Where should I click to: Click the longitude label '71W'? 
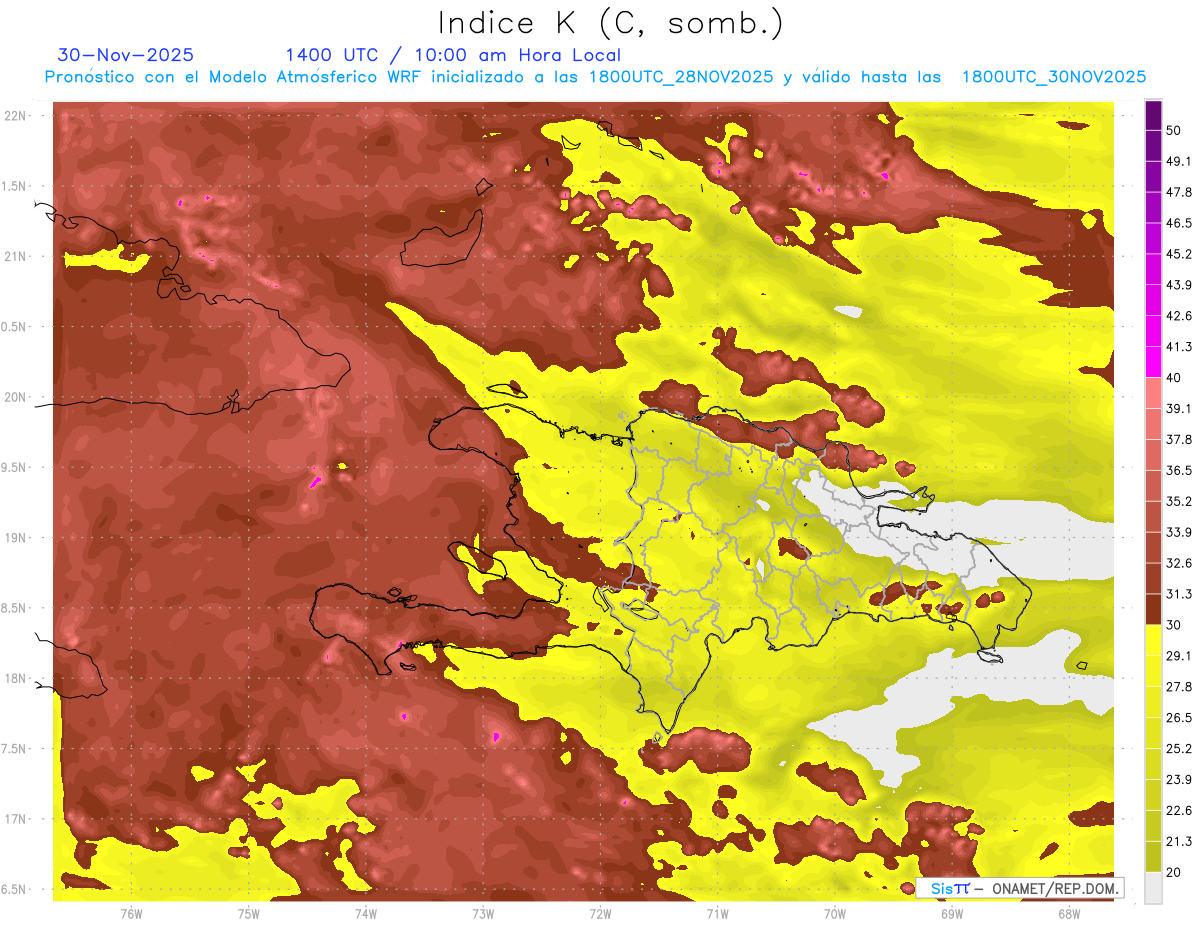(717, 913)
